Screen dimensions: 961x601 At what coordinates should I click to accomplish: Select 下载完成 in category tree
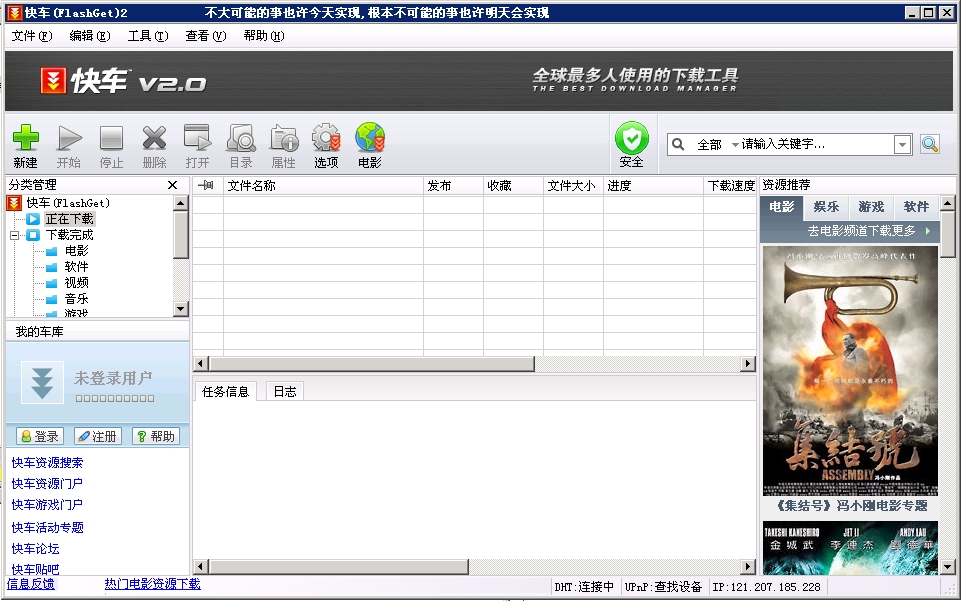[70, 235]
